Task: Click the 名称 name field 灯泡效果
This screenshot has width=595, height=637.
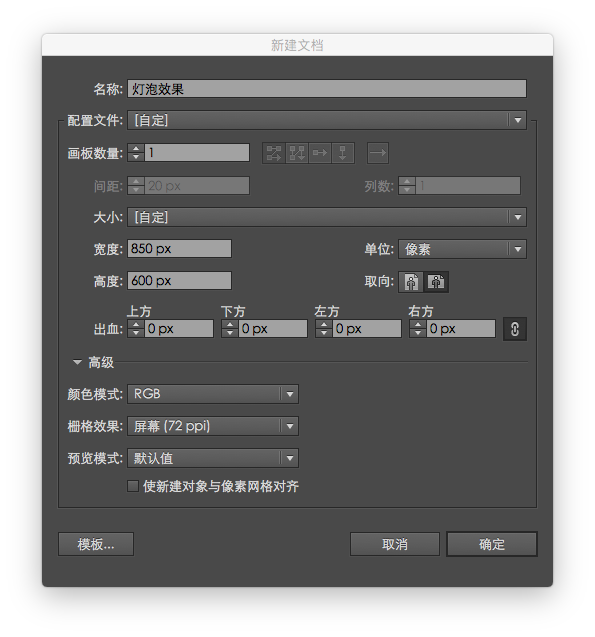Action: (327, 89)
